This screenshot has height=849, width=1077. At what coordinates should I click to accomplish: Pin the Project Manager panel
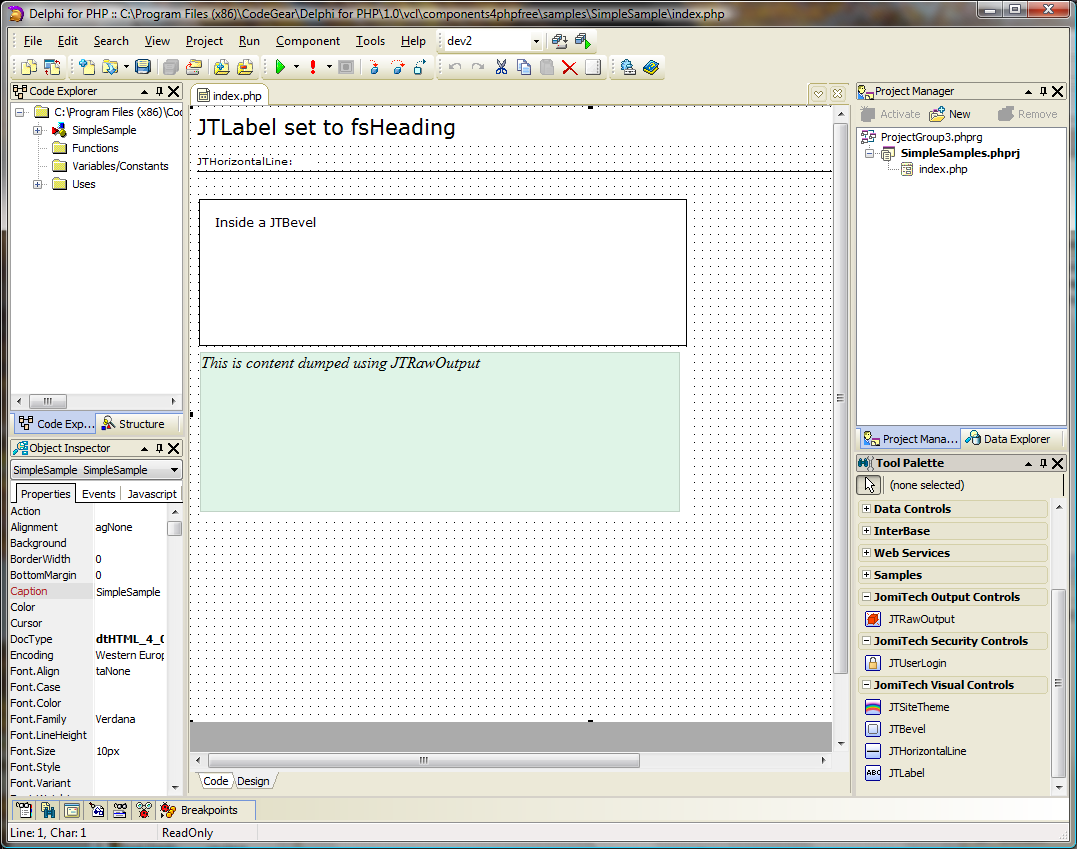point(1043,91)
